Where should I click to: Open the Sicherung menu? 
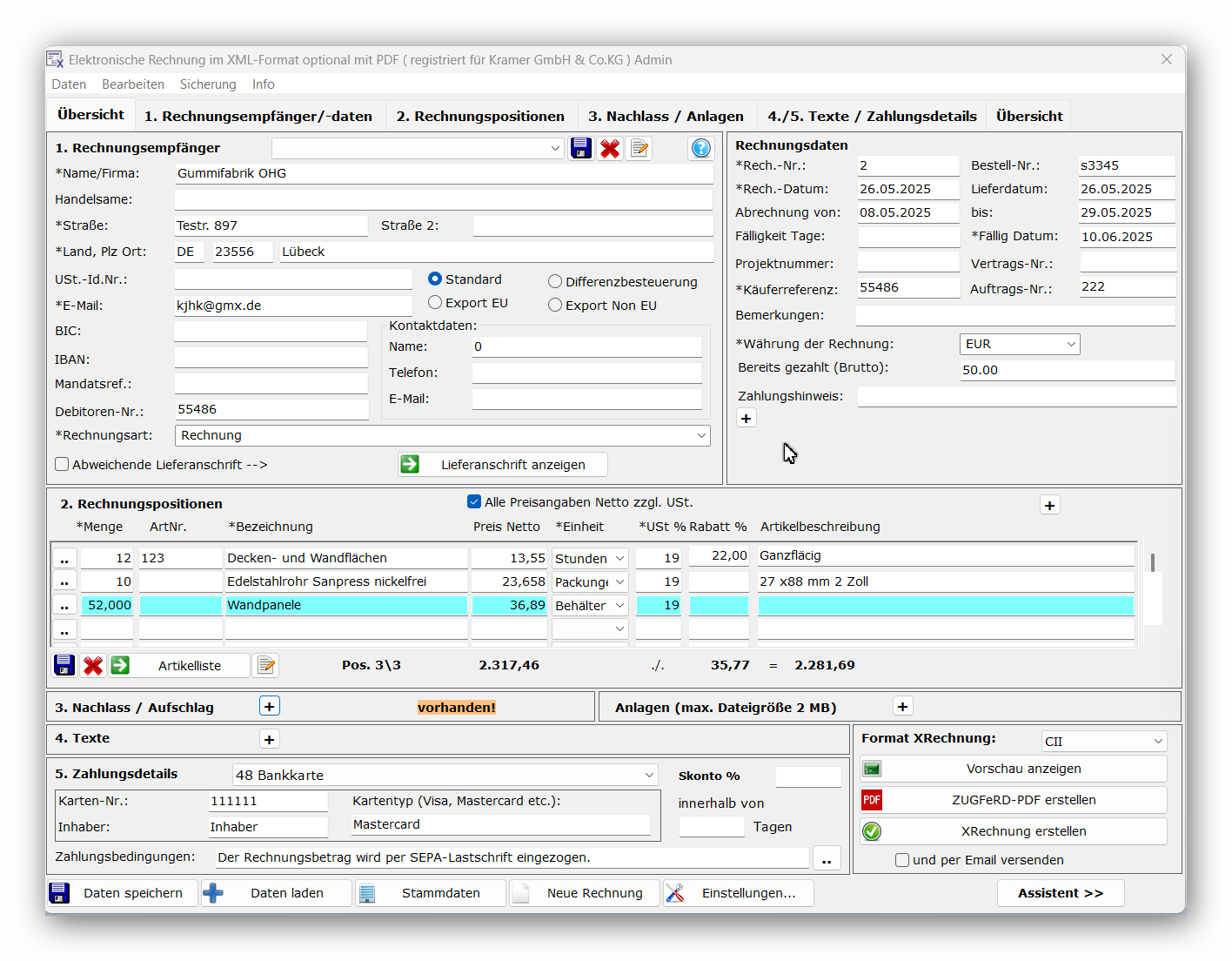(208, 84)
